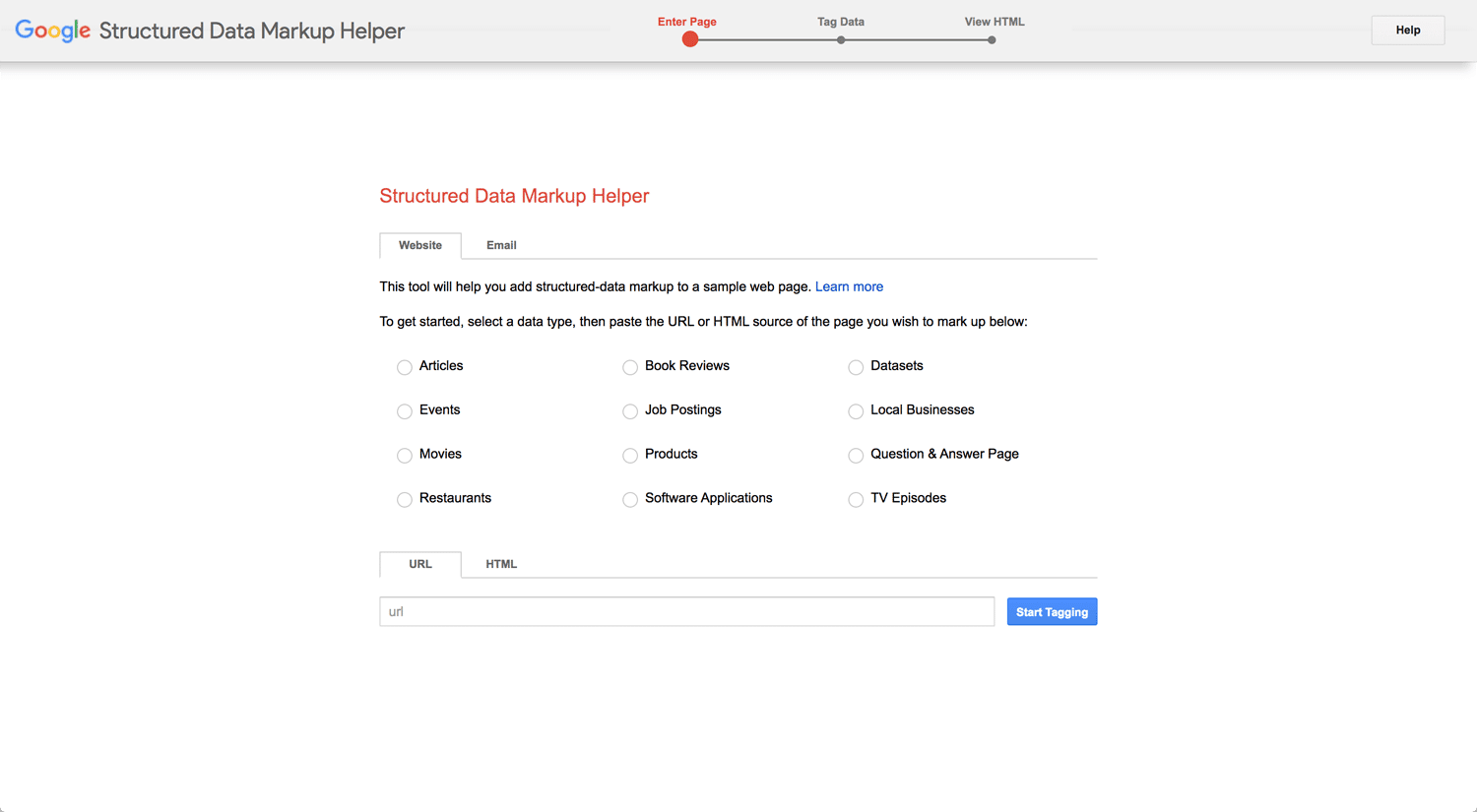Pick the Movies radio button
The height and width of the screenshot is (812, 1477).
click(x=405, y=456)
